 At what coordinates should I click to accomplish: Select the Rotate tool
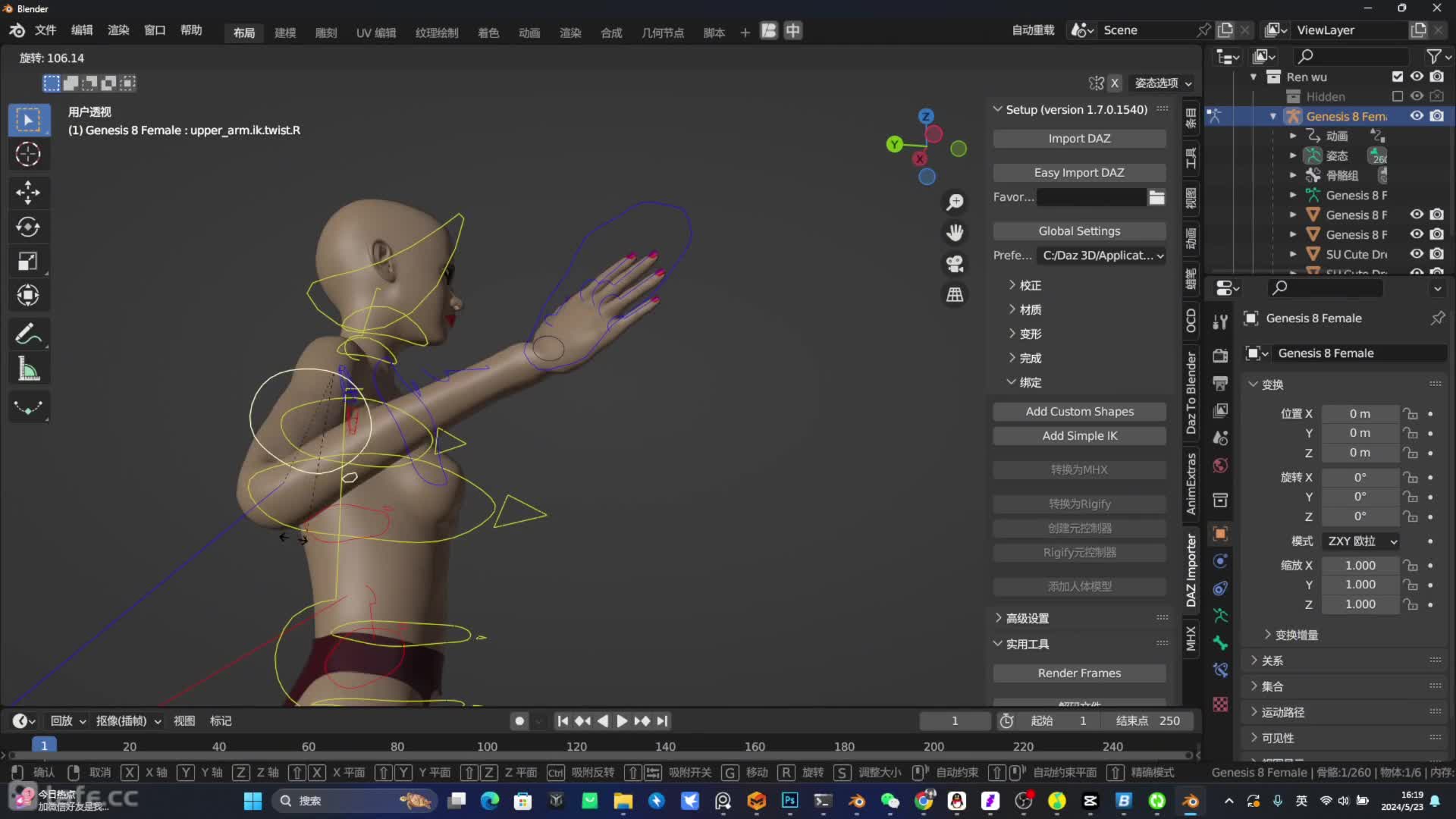[29, 227]
